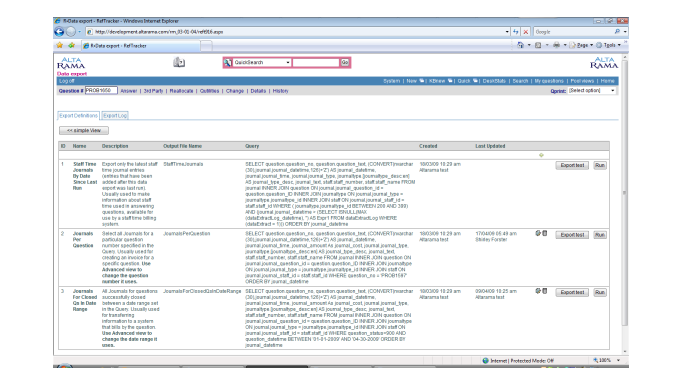This screenshot has height=378, width=679.
Task: Click the My questions link
Action: [x=549, y=81]
